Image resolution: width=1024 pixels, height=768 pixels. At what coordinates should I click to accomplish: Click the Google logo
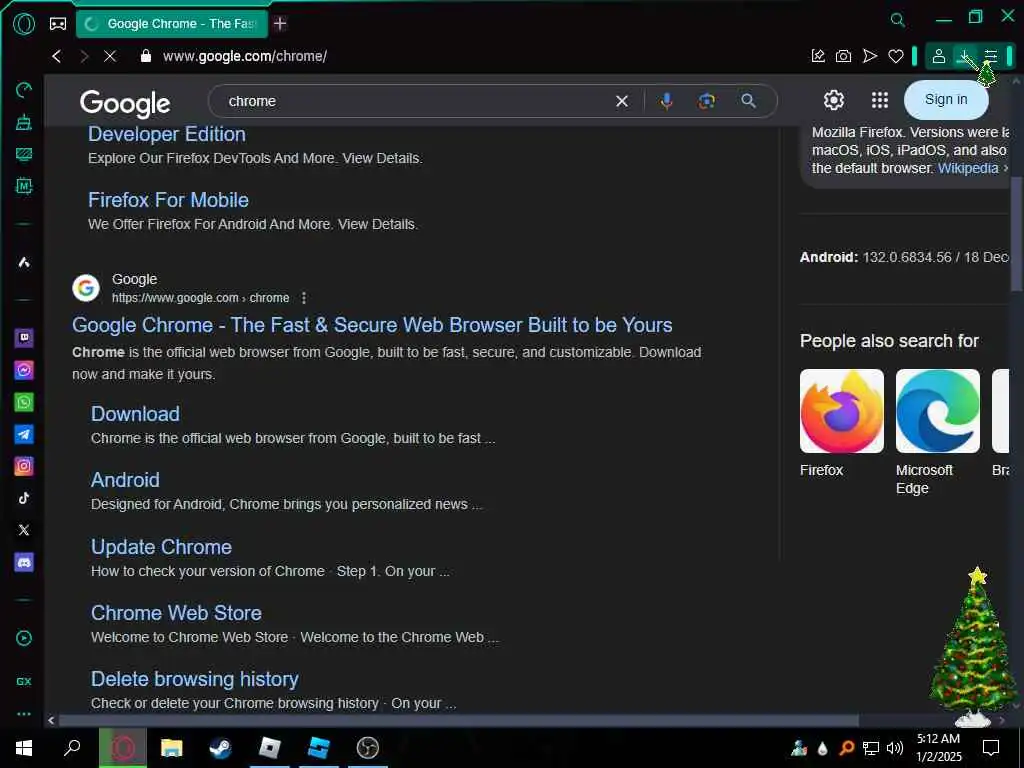[x=125, y=103]
